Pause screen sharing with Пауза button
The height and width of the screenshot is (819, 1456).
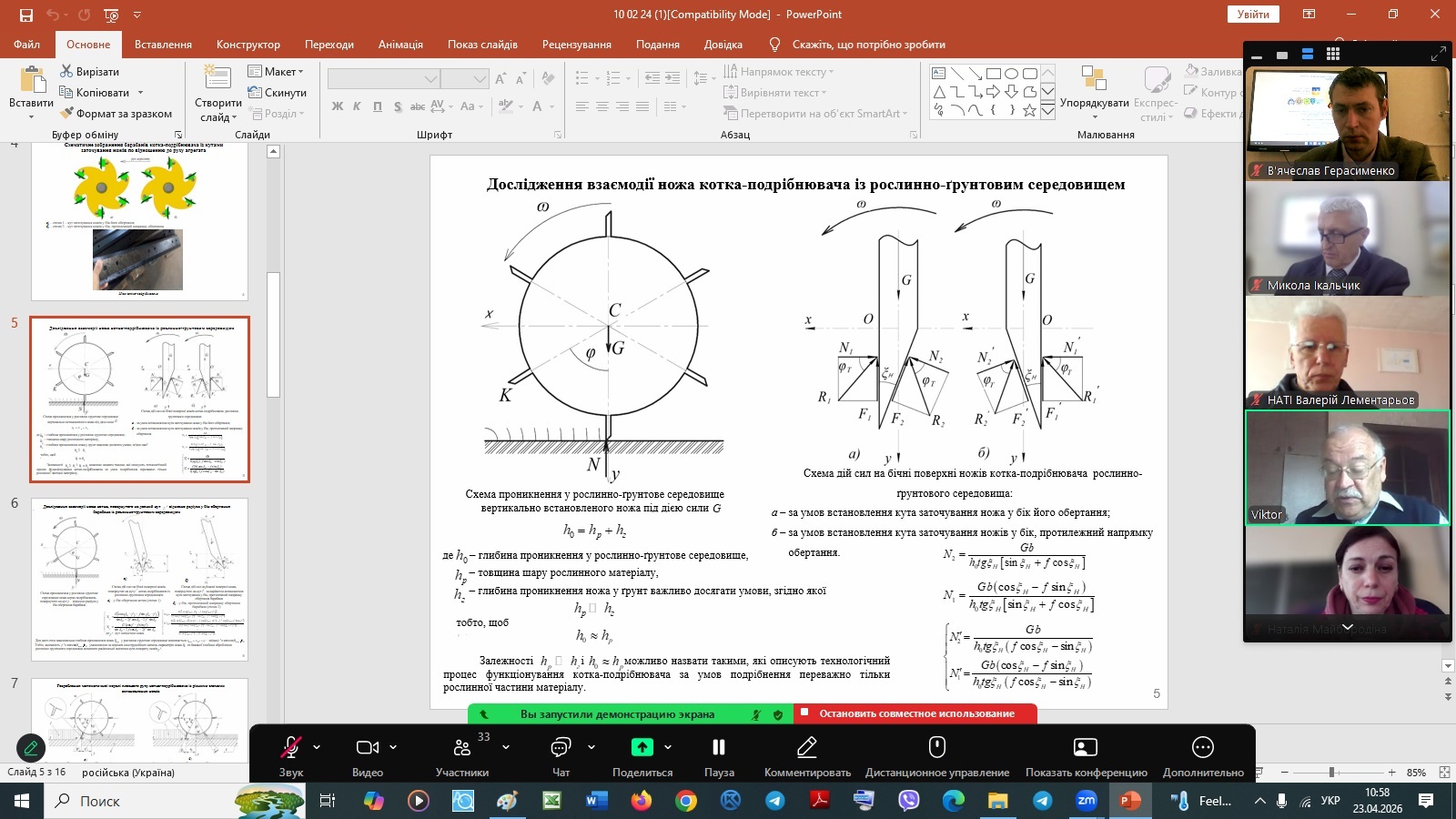coord(718,748)
